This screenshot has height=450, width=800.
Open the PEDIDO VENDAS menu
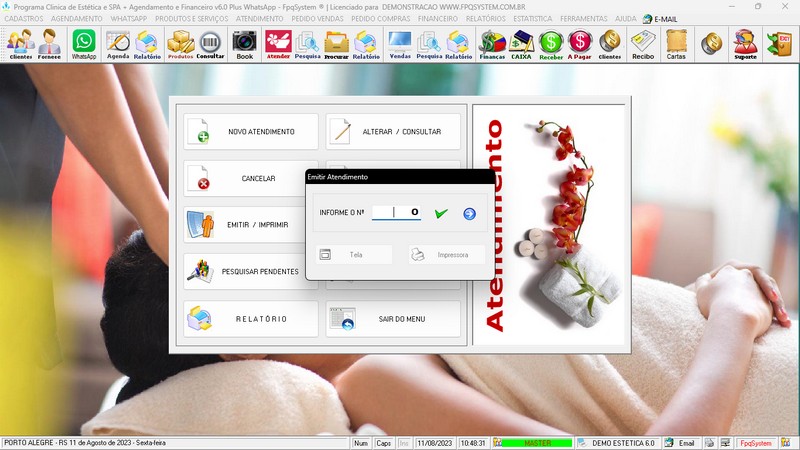click(x=317, y=18)
